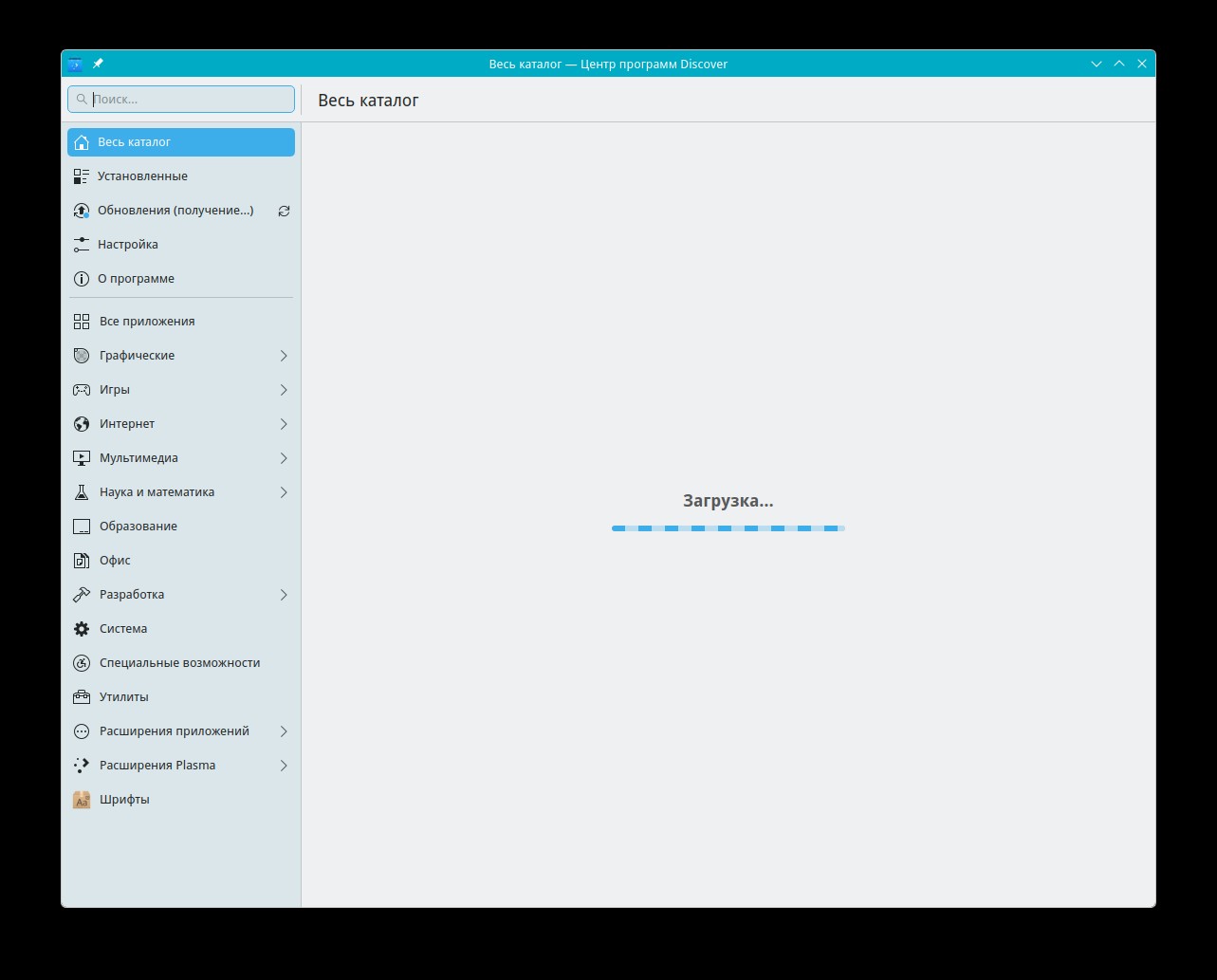Screen dimensions: 1217x980
Task: Click the Система gear icon
Action: pos(82,629)
